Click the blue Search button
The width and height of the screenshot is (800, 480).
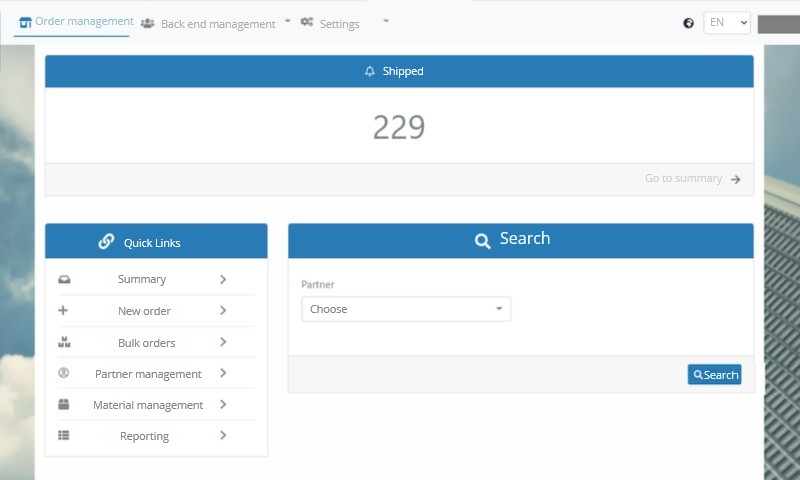(714, 374)
